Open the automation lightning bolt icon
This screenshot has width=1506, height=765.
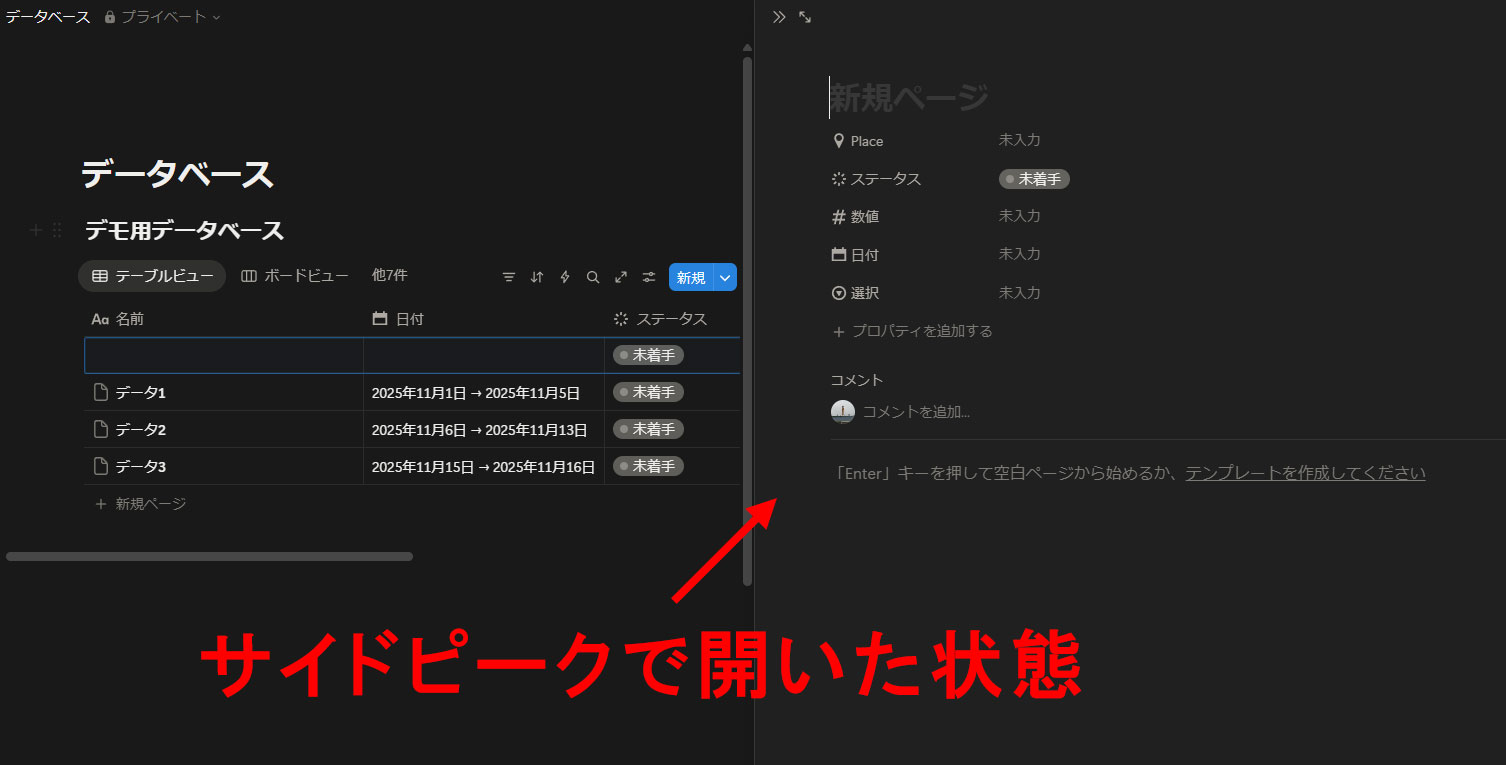point(565,277)
